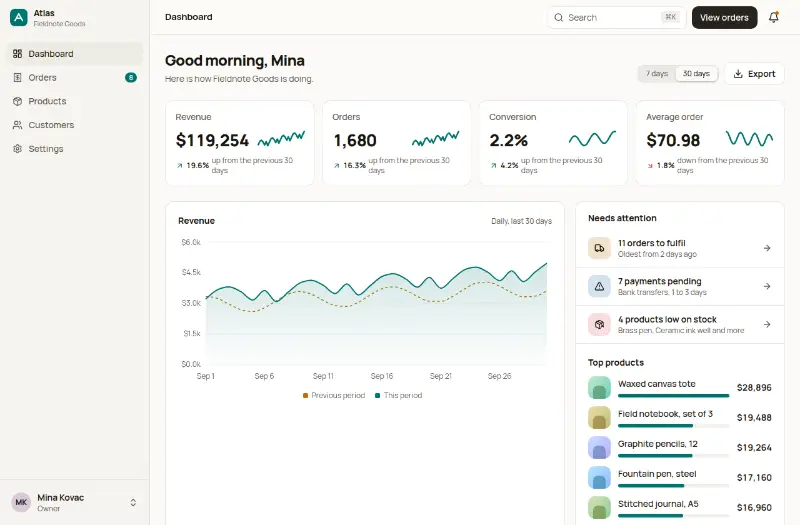Click the Orders badge showing 8
The height and width of the screenshot is (525, 800).
tap(131, 78)
